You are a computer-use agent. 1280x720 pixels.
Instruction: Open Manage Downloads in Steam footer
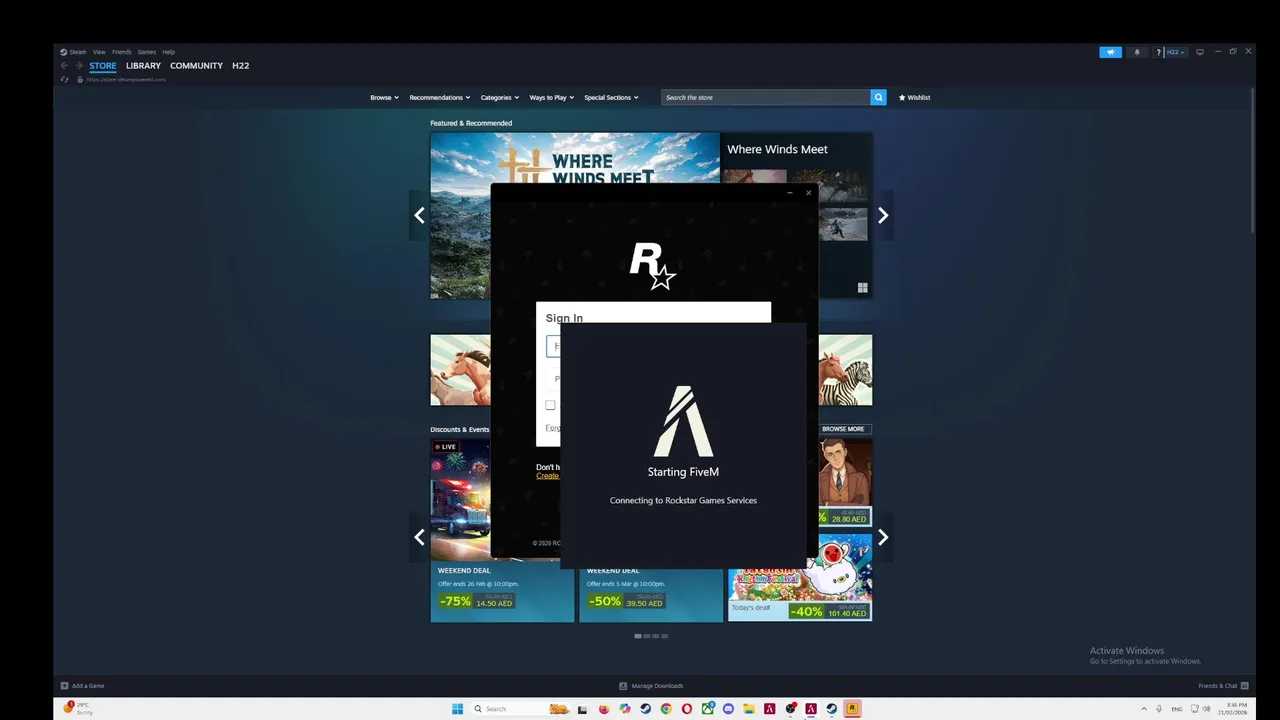pos(651,686)
